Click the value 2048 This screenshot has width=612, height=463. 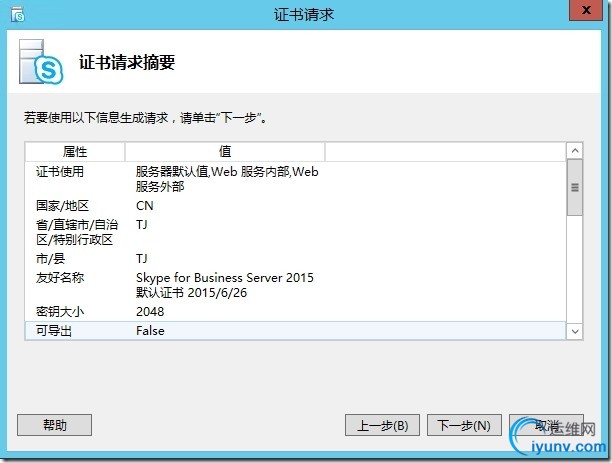pyautogui.click(x=150, y=312)
